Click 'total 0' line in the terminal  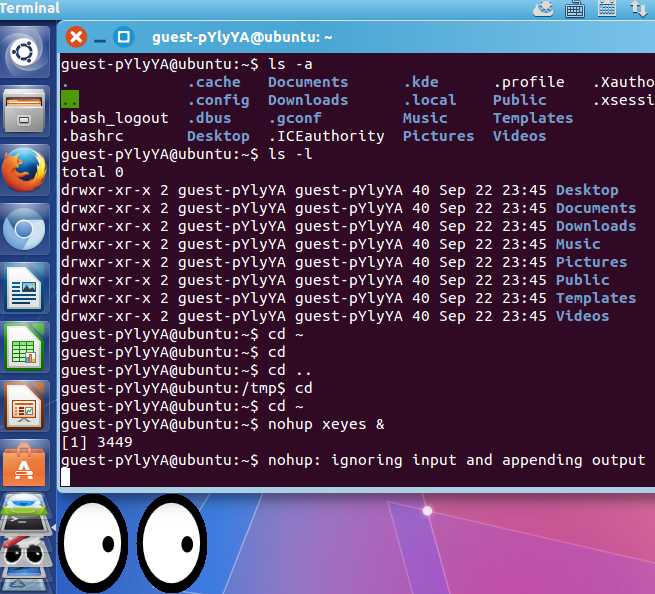pyautogui.click(x=92, y=172)
